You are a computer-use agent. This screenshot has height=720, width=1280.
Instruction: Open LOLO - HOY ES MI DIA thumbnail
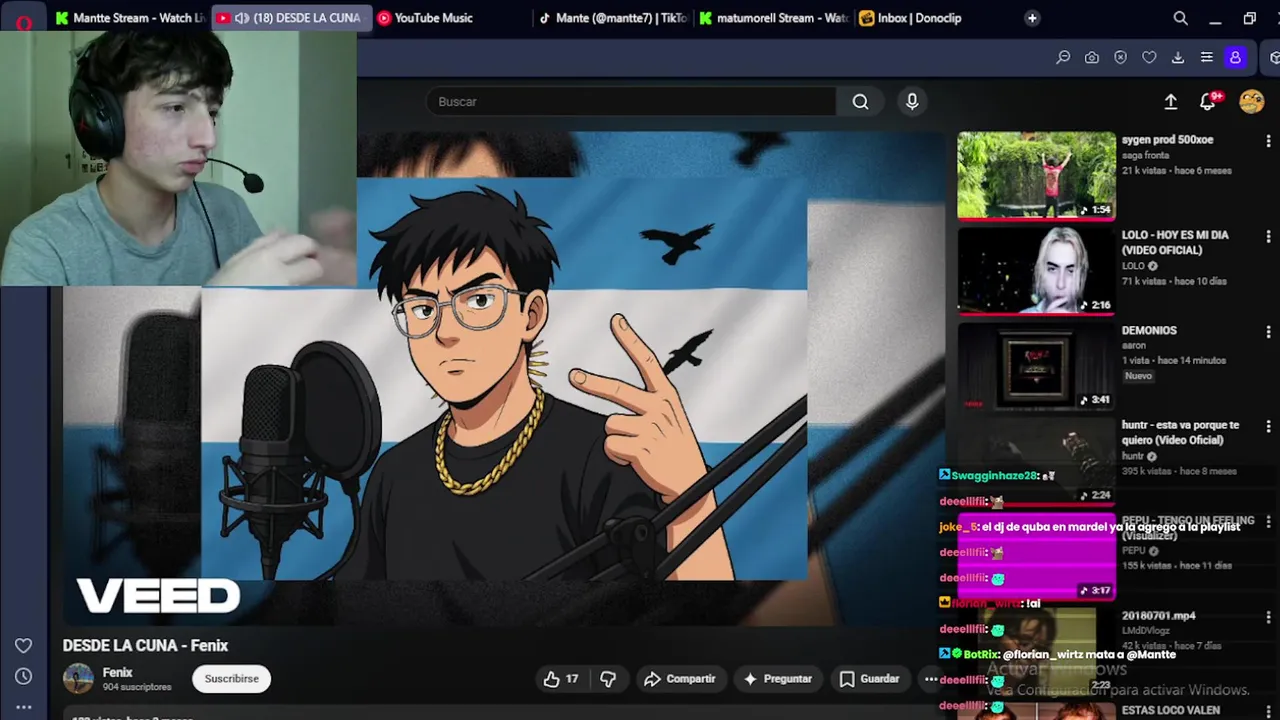1036,270
